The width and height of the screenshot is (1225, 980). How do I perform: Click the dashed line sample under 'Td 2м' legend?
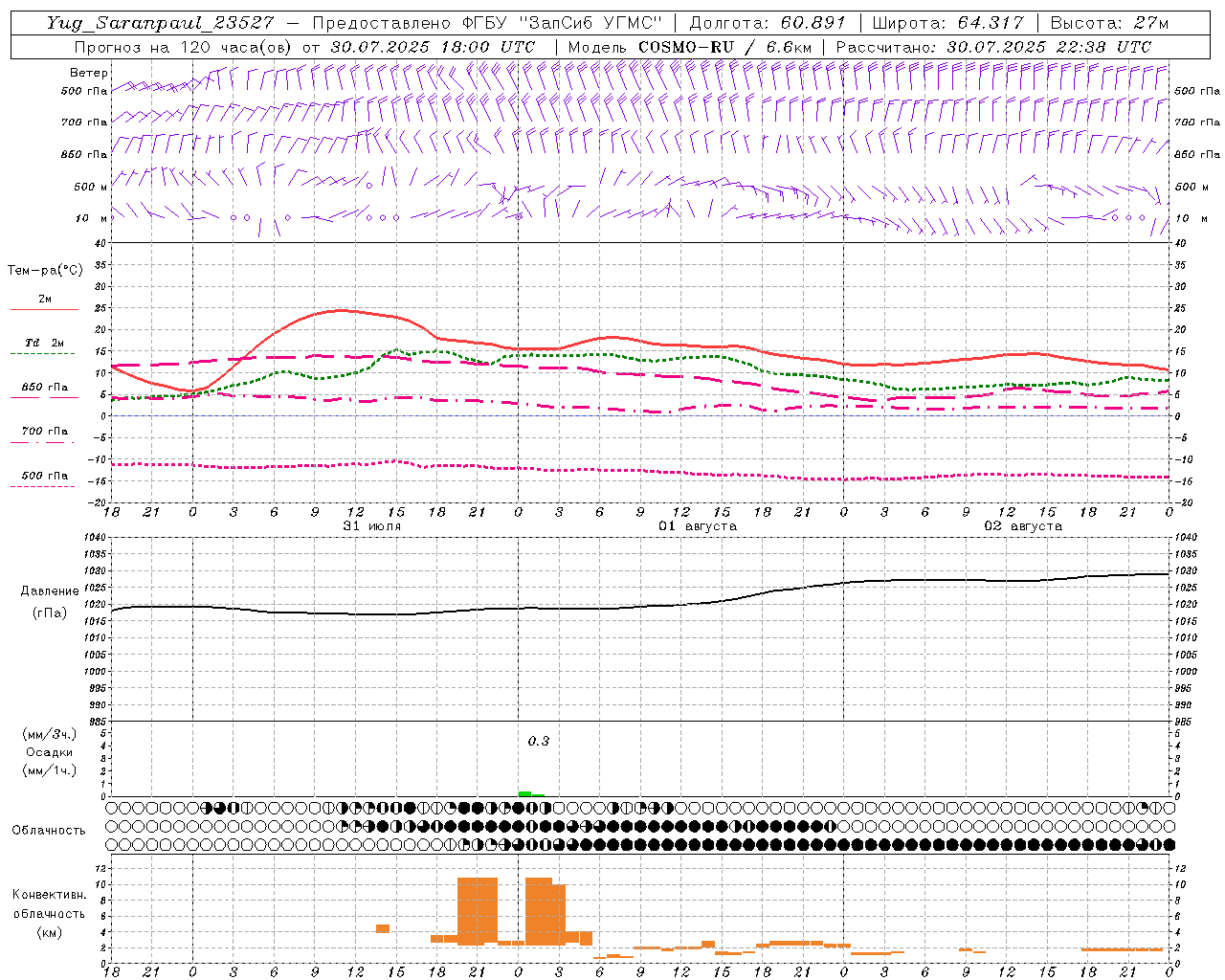tap(44, 354)
